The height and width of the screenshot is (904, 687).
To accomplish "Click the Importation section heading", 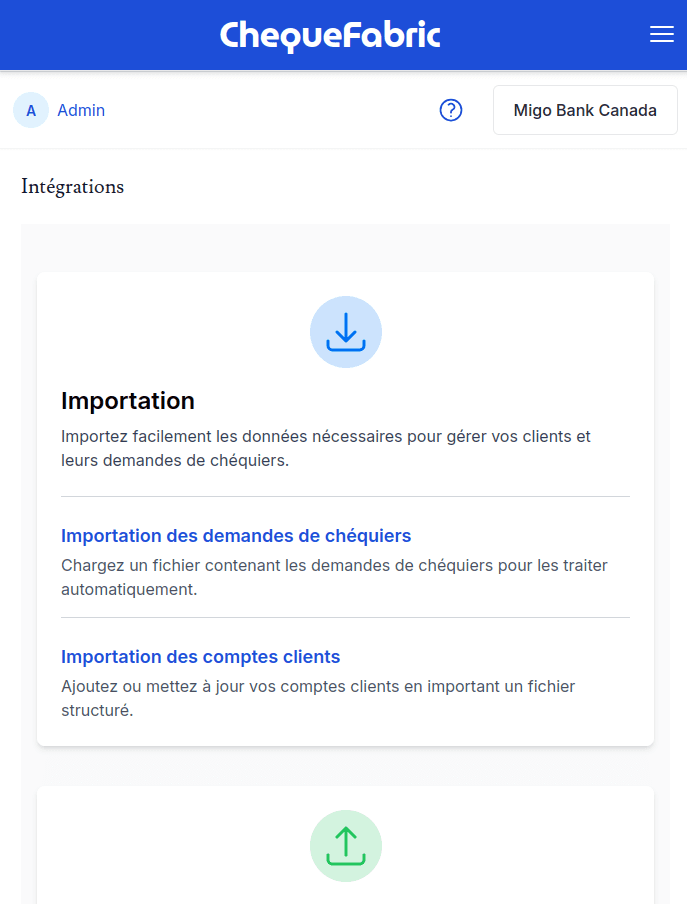I will 128,401.
